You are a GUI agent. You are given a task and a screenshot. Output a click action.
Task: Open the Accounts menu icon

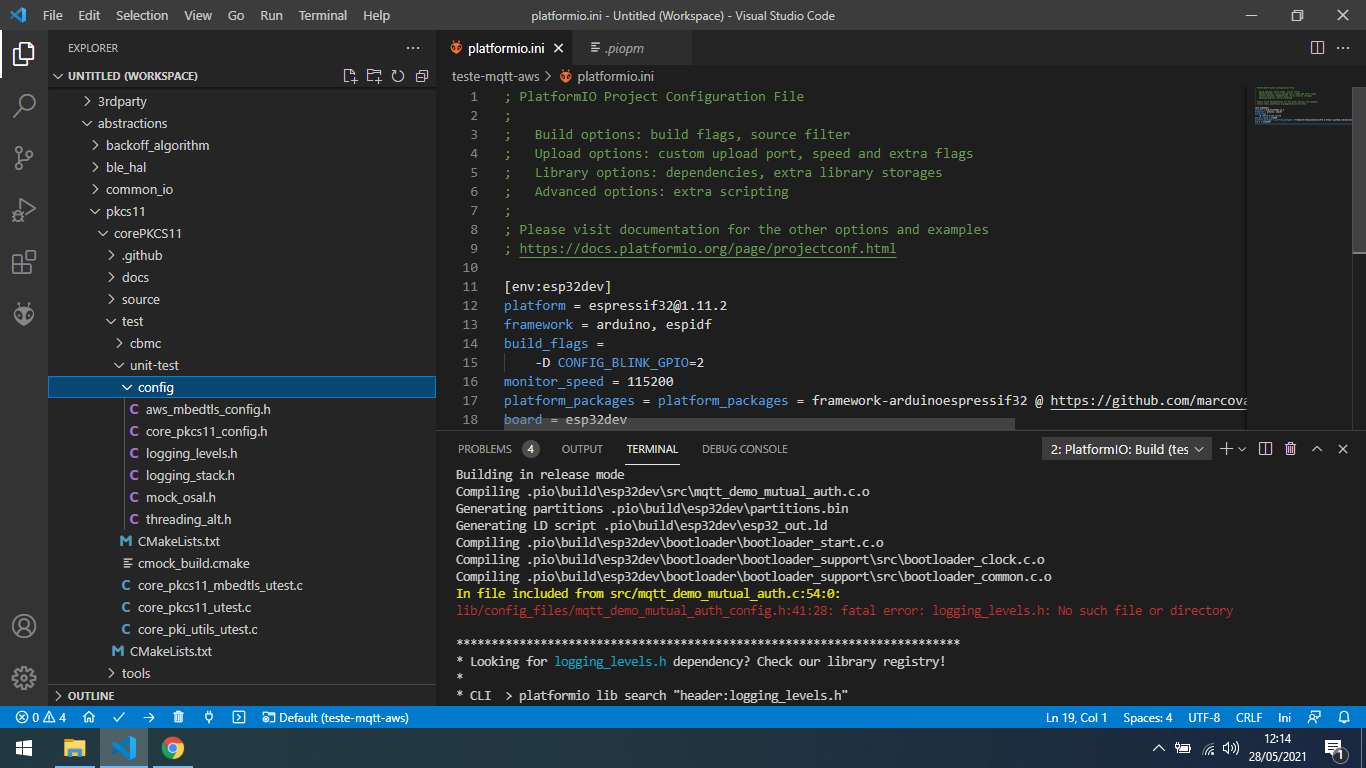click(24, 626)
